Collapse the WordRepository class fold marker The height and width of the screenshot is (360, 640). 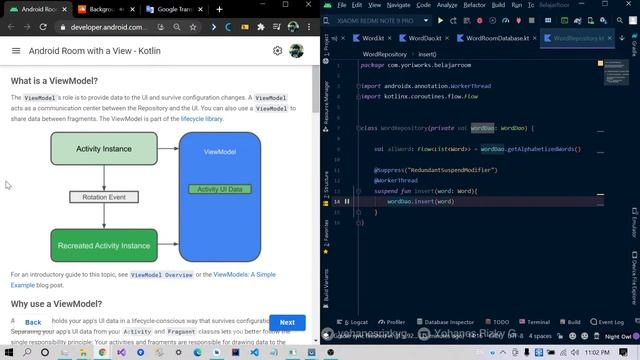coord(358,128)
